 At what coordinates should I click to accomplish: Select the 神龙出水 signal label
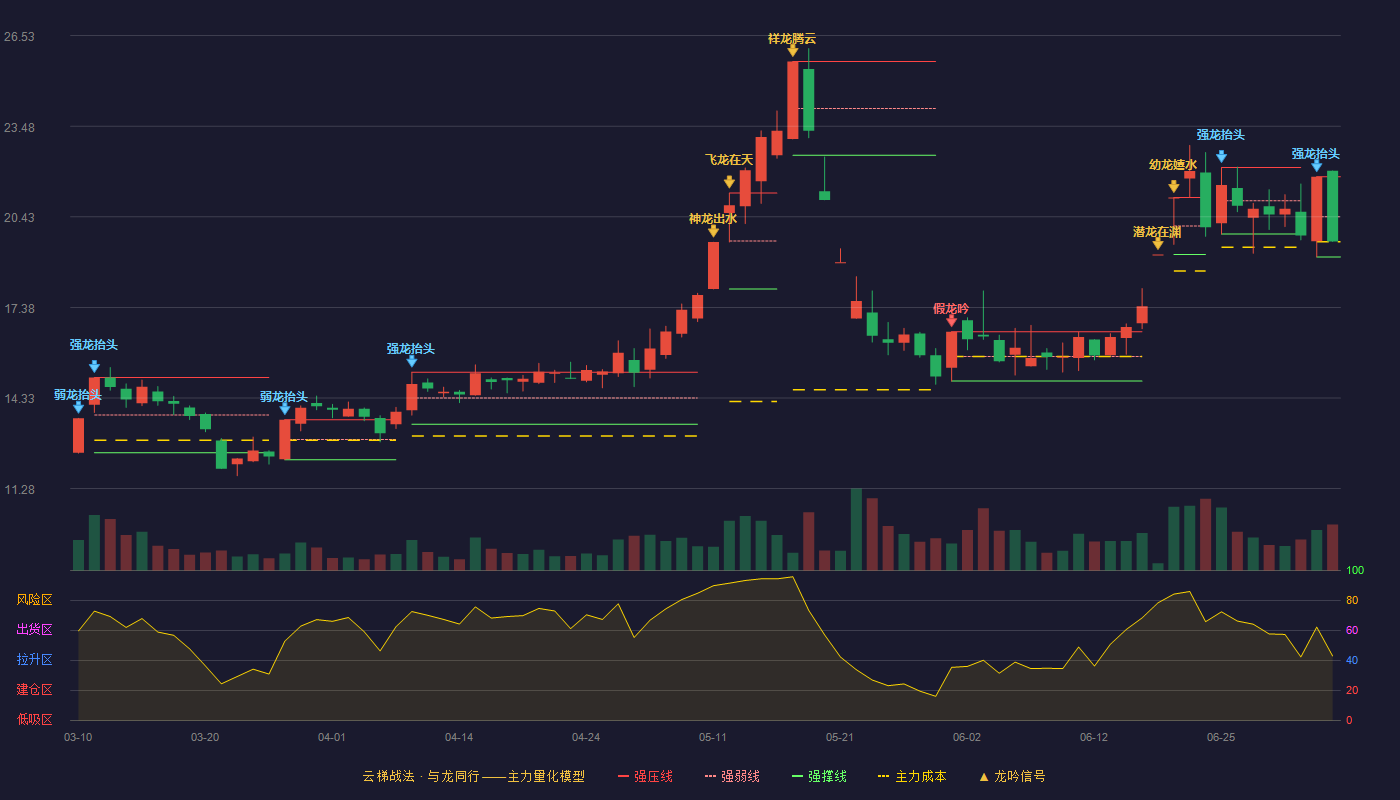pyautogui.click(x=713, y=218)
